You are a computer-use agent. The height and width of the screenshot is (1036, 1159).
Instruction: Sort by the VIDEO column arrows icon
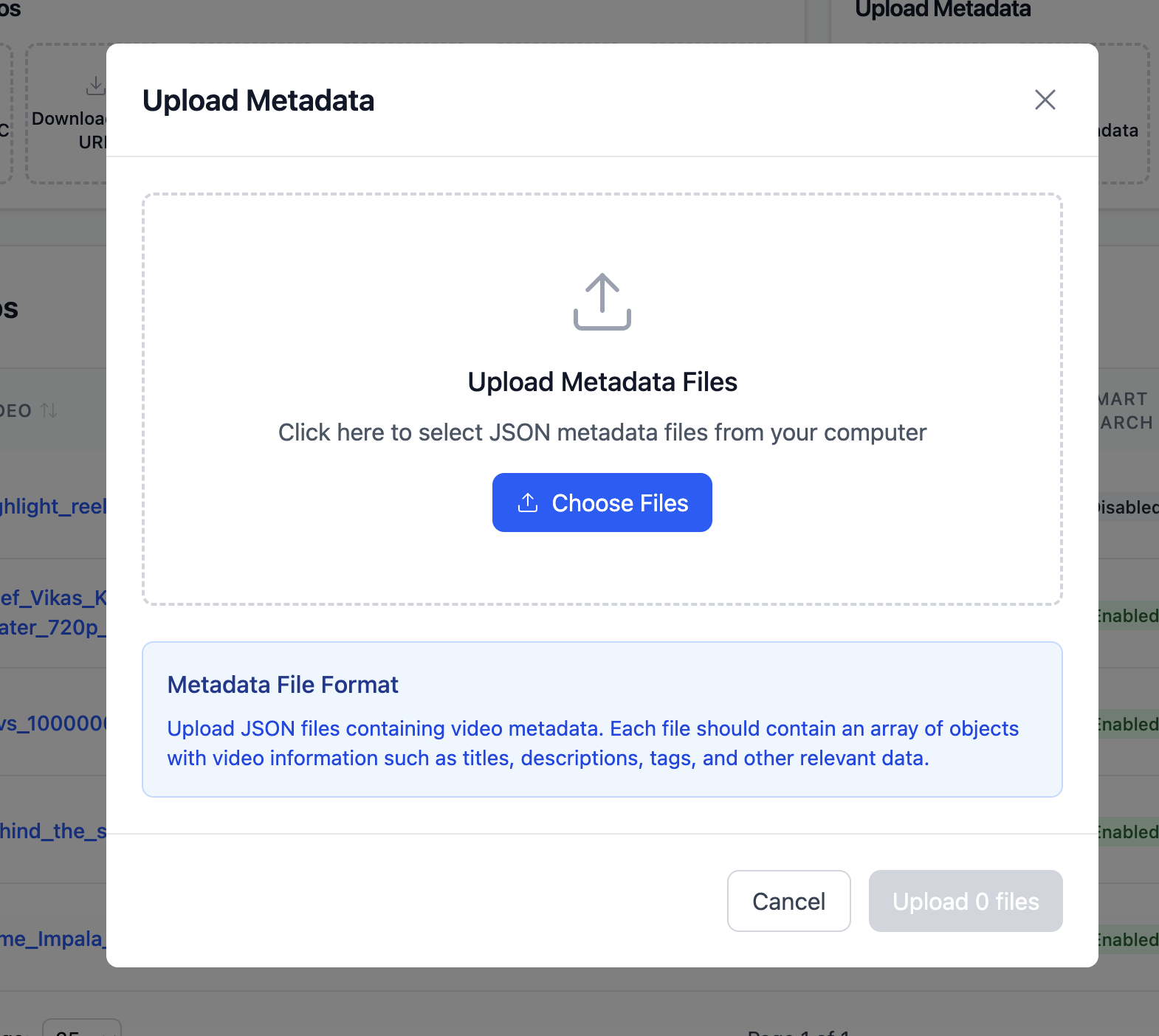click(x=49, y=410)
